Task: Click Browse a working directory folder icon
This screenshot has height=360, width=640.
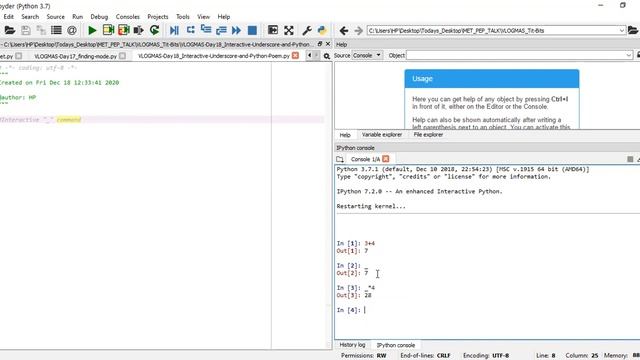Action: click(x=633, y=31)
